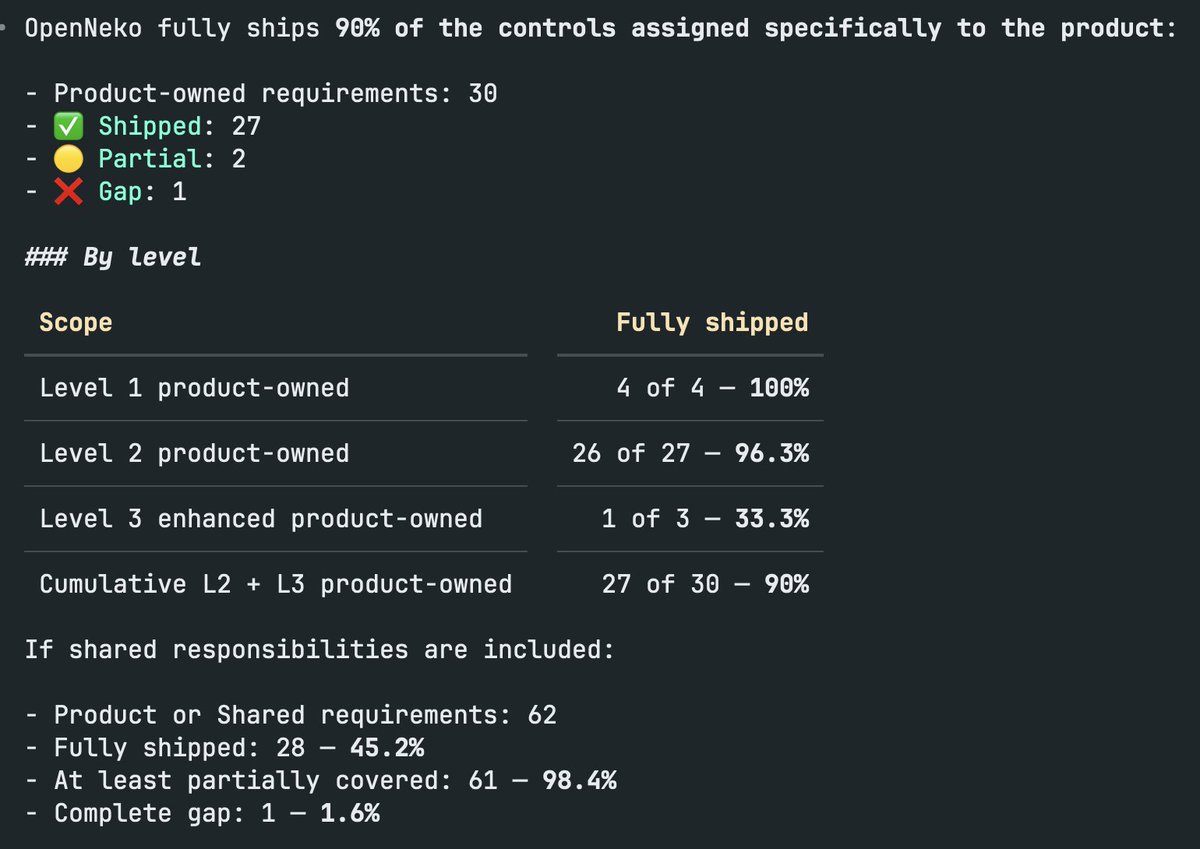The height and width of the screenshot is (849, 1200).
Task: Click the "1 of 3 — 33.3%" cell
Action: tap(706, 519)
